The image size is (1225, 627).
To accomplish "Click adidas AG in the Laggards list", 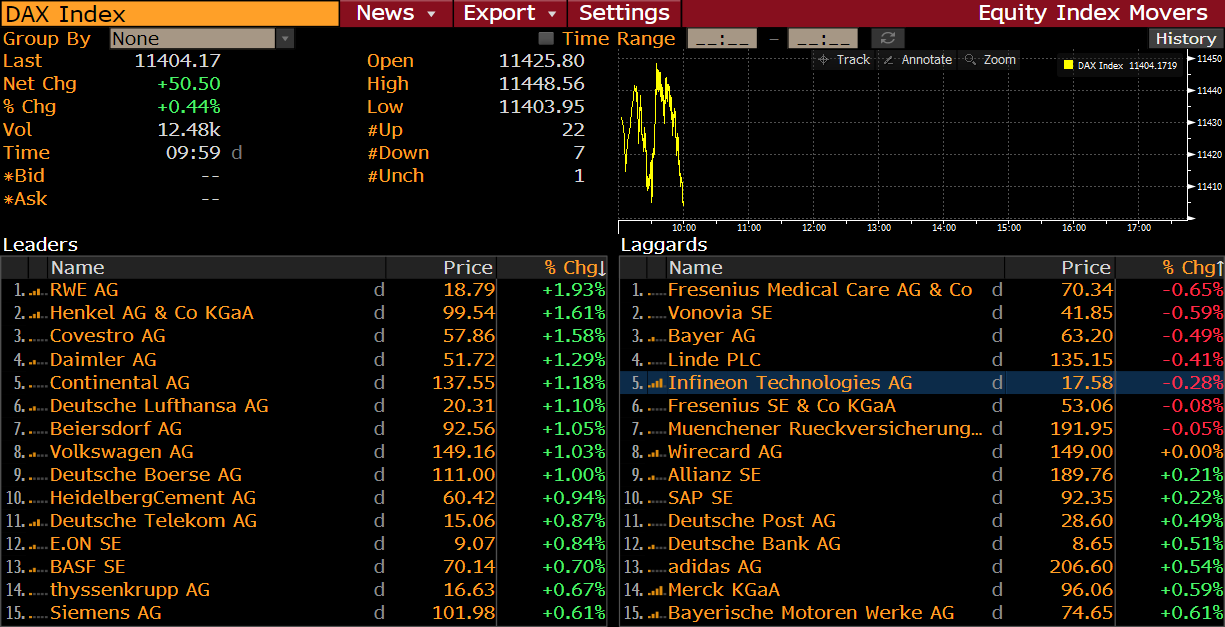I will [x=715, y=566].
